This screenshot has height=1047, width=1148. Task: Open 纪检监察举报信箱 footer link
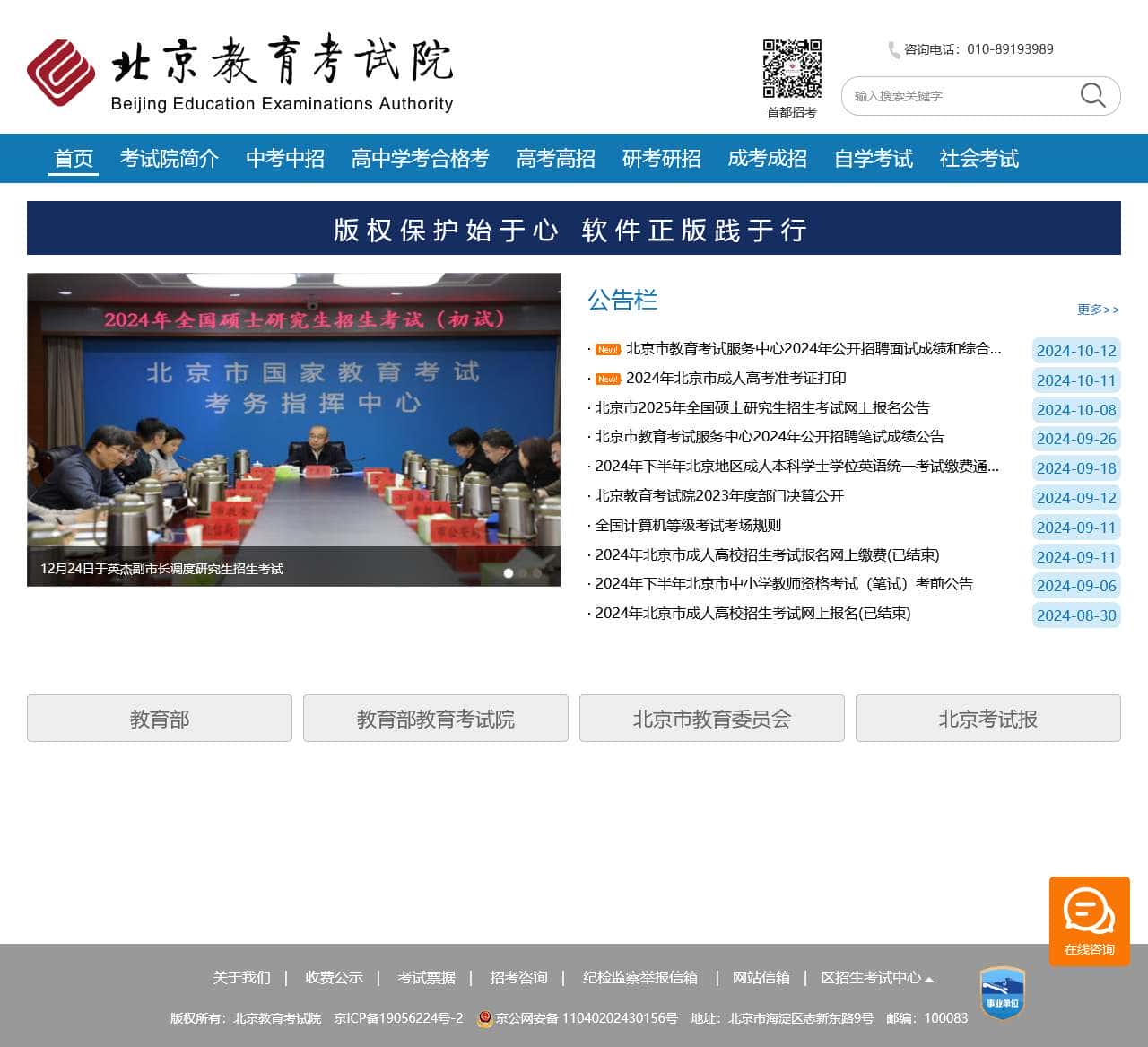(x=640, y=977)
